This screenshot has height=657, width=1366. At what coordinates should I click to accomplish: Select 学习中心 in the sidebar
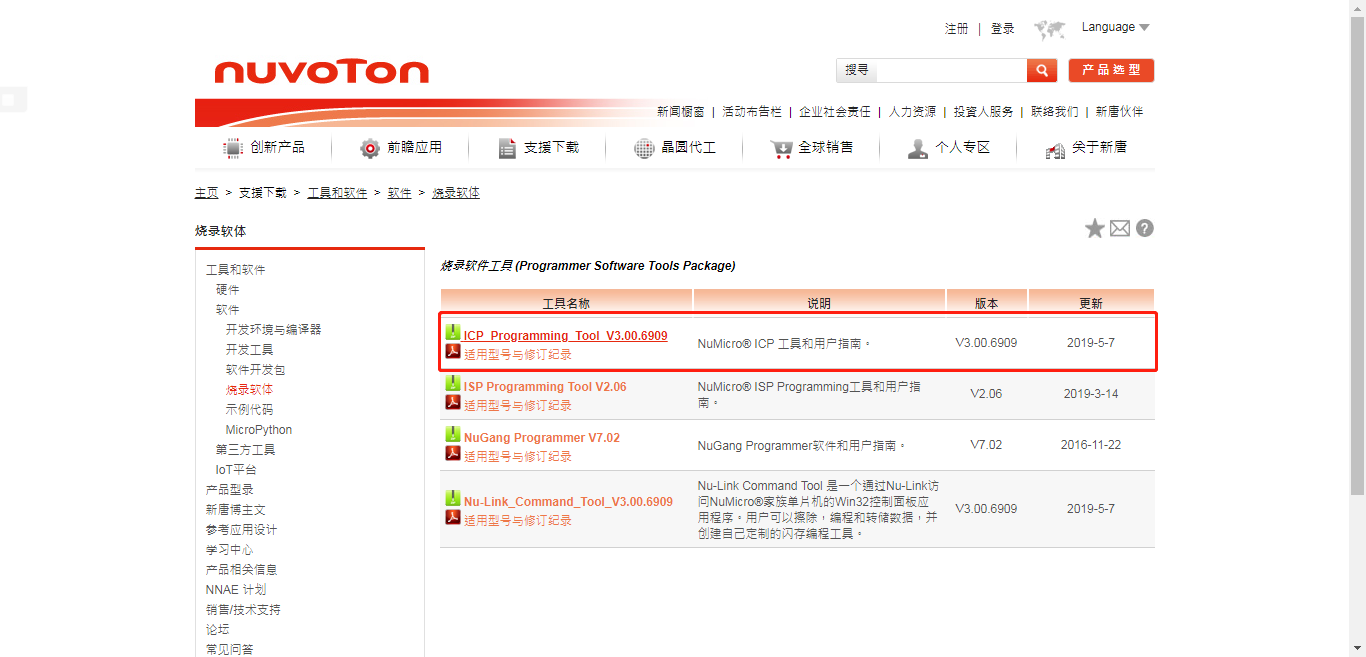pos(230,549)
